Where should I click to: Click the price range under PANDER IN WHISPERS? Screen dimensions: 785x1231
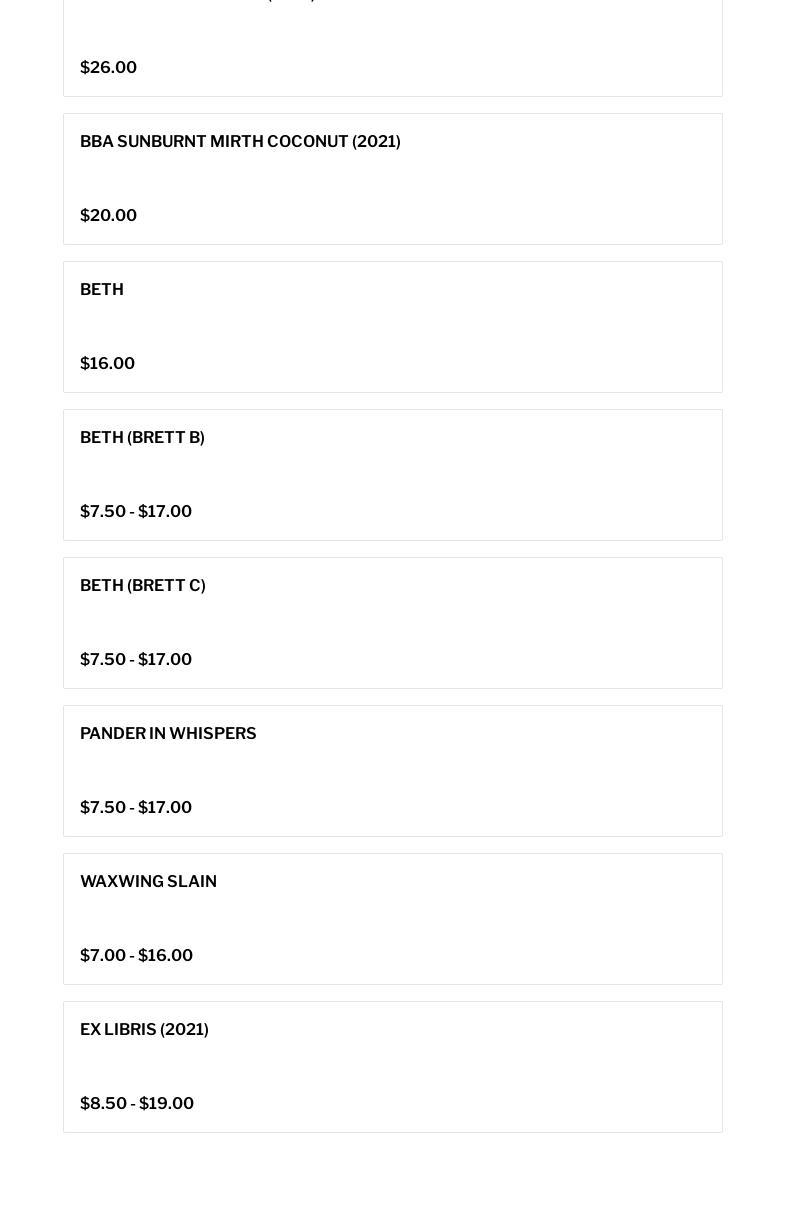point(136,808)
